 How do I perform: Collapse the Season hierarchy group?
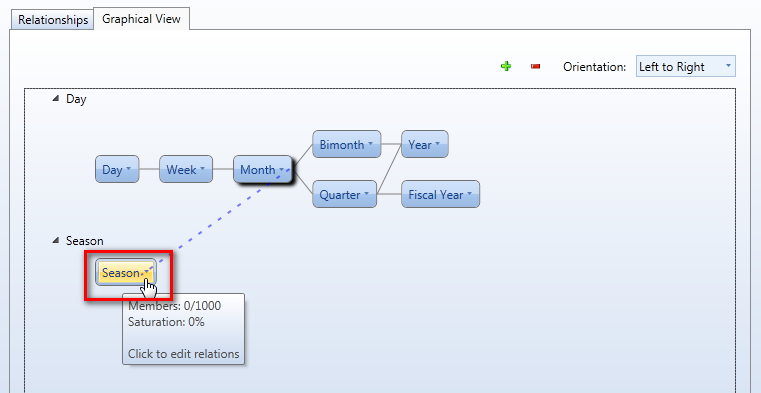click(x=56, y=240)
